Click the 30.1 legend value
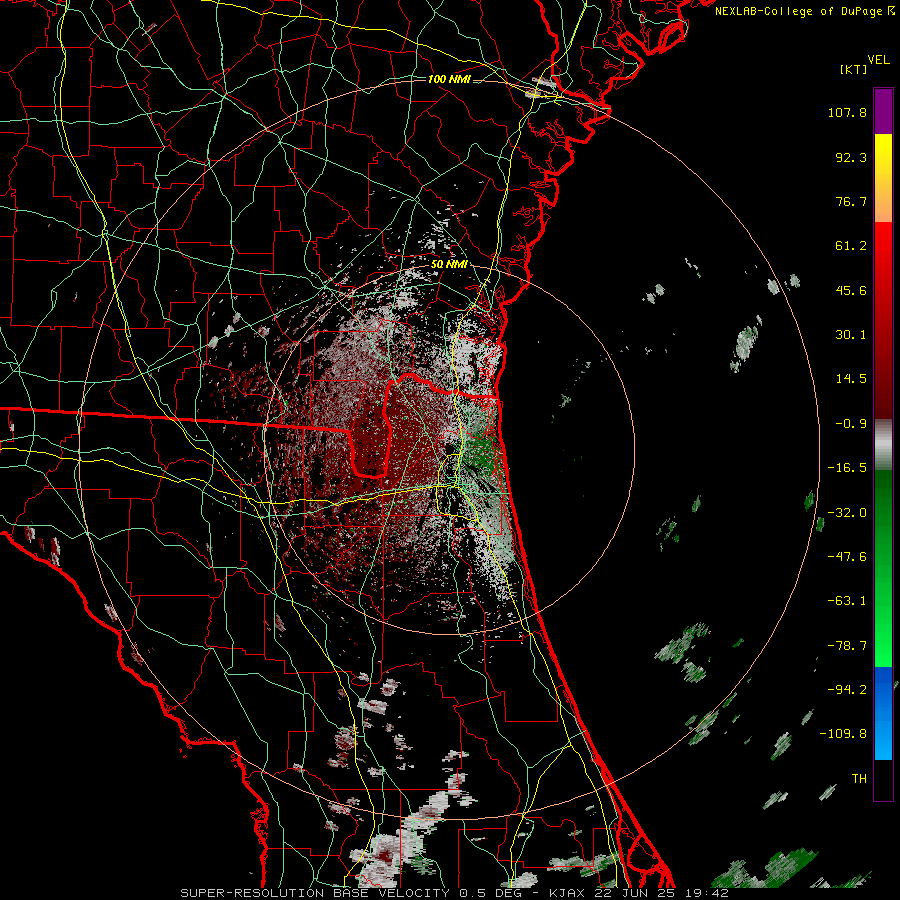Viewport: 900px width, 900px height. coord(851,335)
